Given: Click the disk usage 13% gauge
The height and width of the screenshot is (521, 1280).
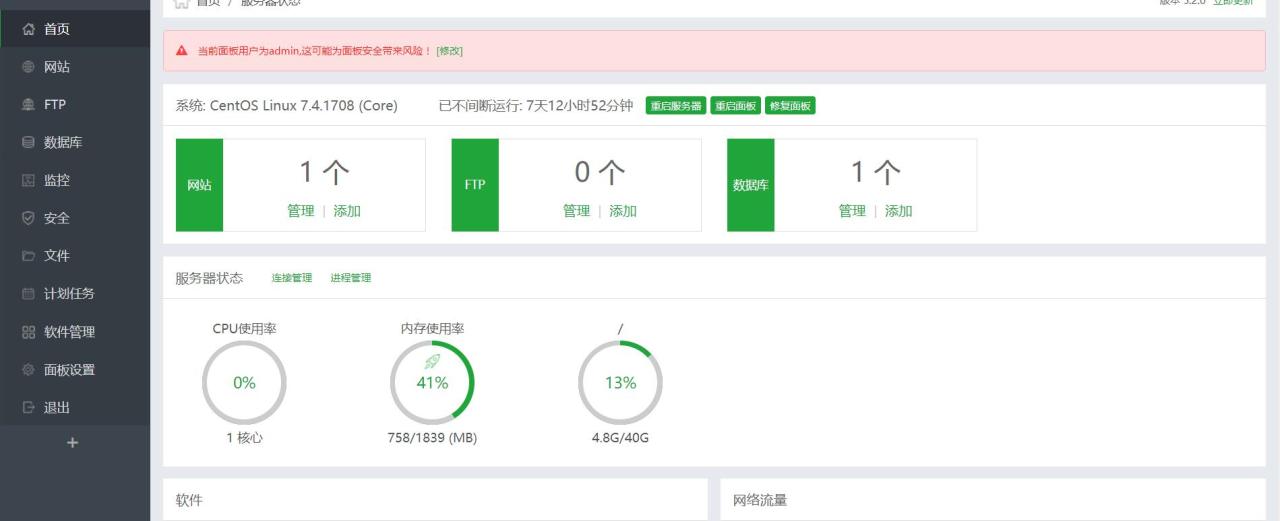Looking at the screenshot, I should click(620, 383).
